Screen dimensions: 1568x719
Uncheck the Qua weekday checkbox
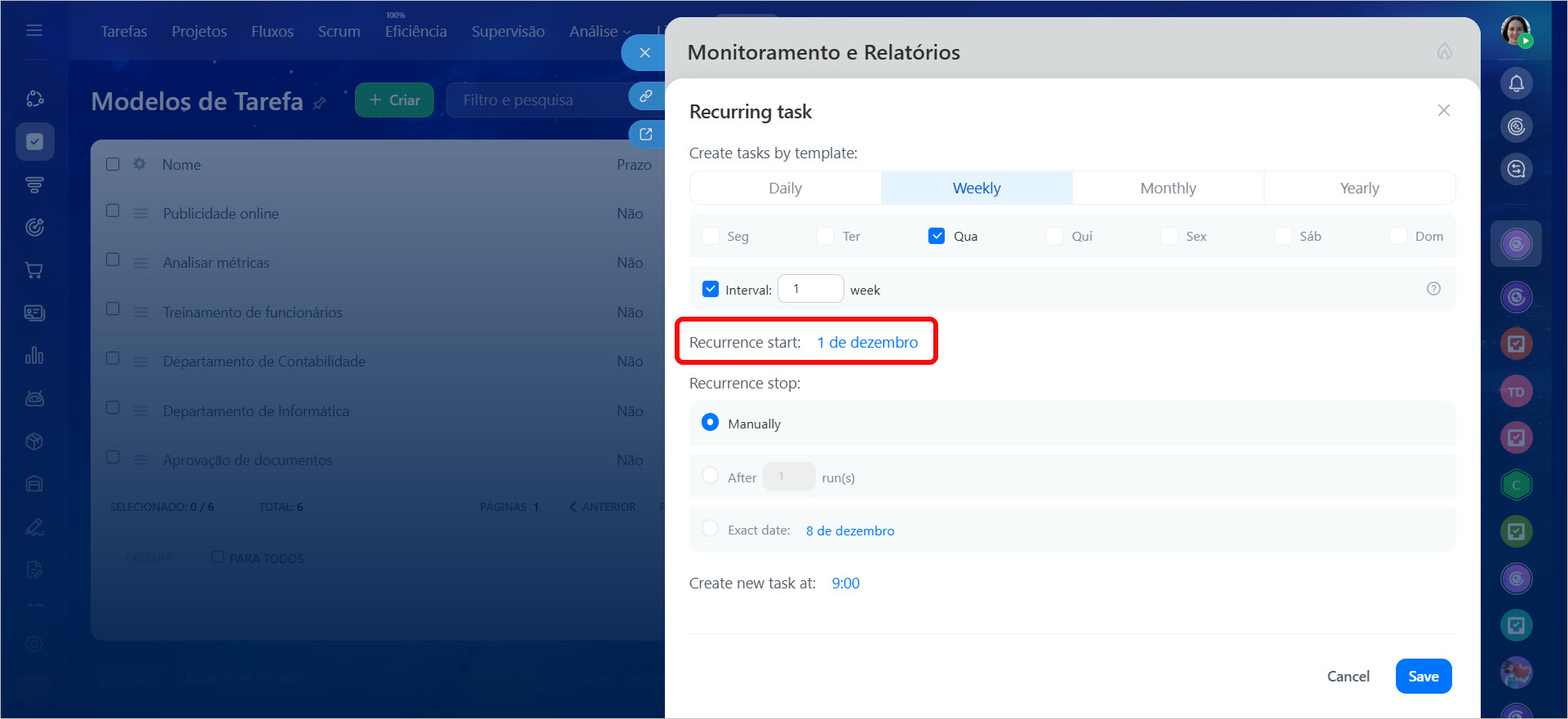pyautogui.click(x=937, y=236)
